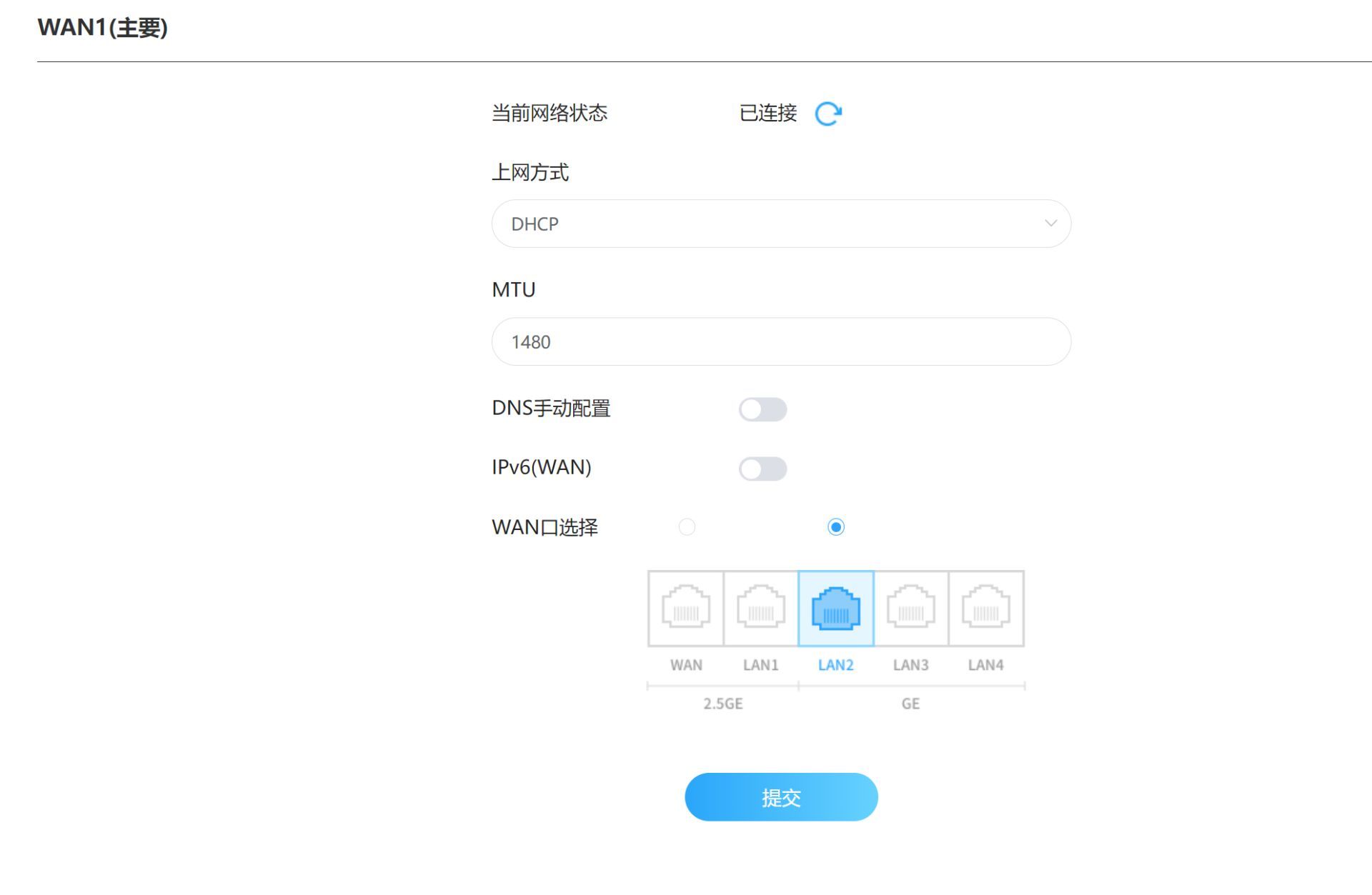Click the WAN1(主要) section heading
Viewport: 1372px width, 895px height.
pos(102,28)
